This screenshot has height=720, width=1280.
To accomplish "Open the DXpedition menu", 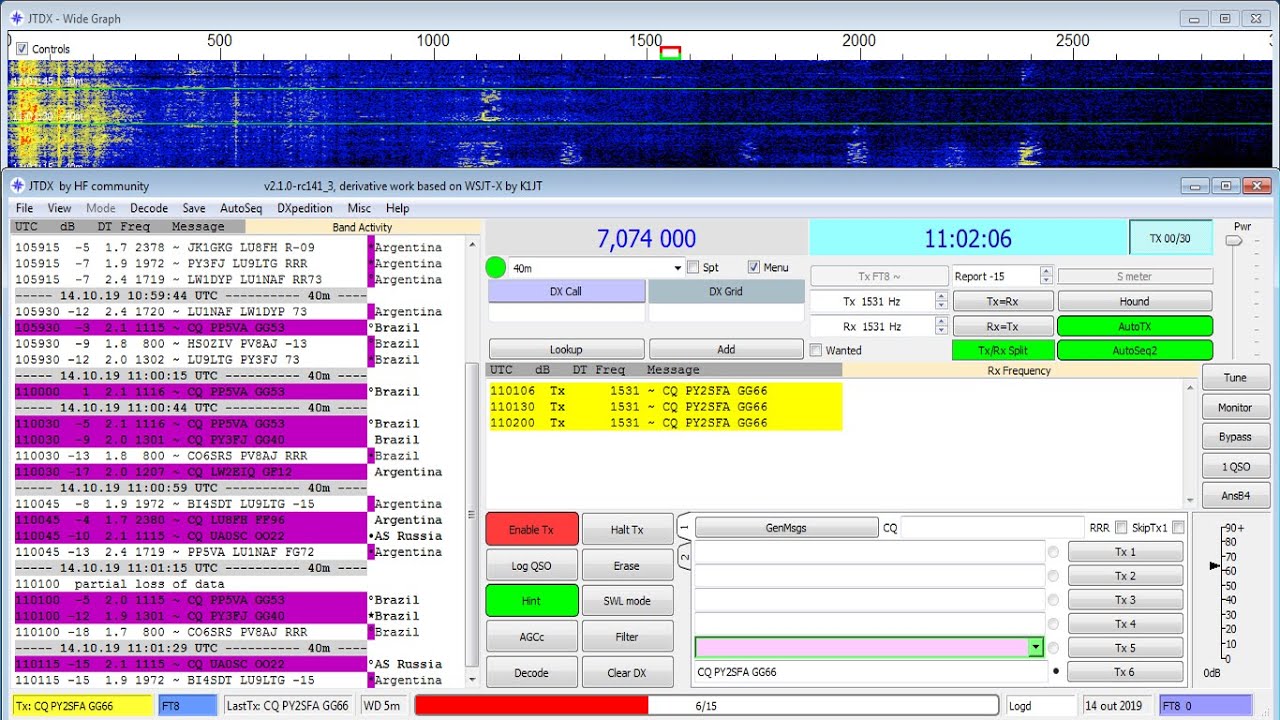I will (305, 208).
